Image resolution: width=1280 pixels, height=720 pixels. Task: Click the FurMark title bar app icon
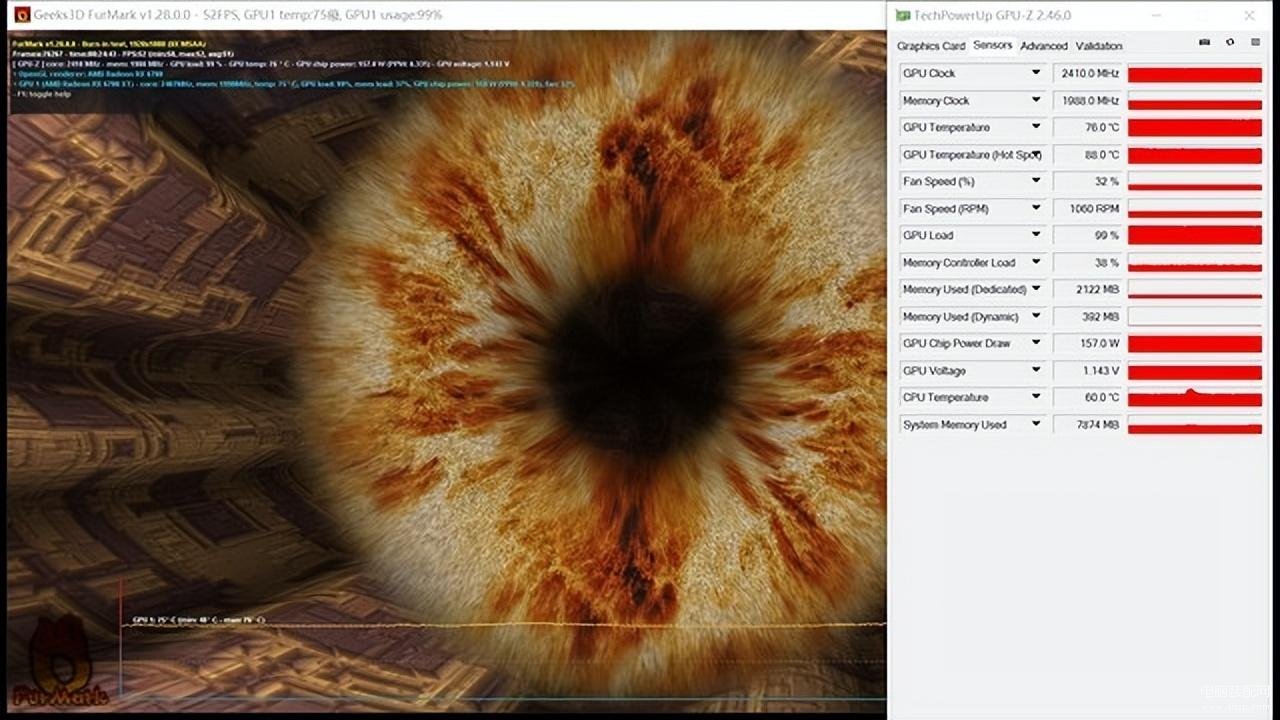21,15
